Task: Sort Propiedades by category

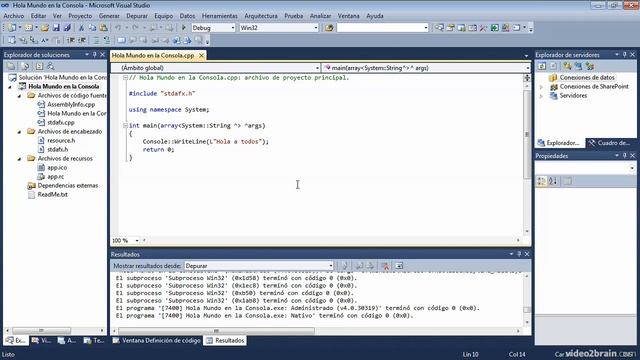Action: tap(542, 181)
